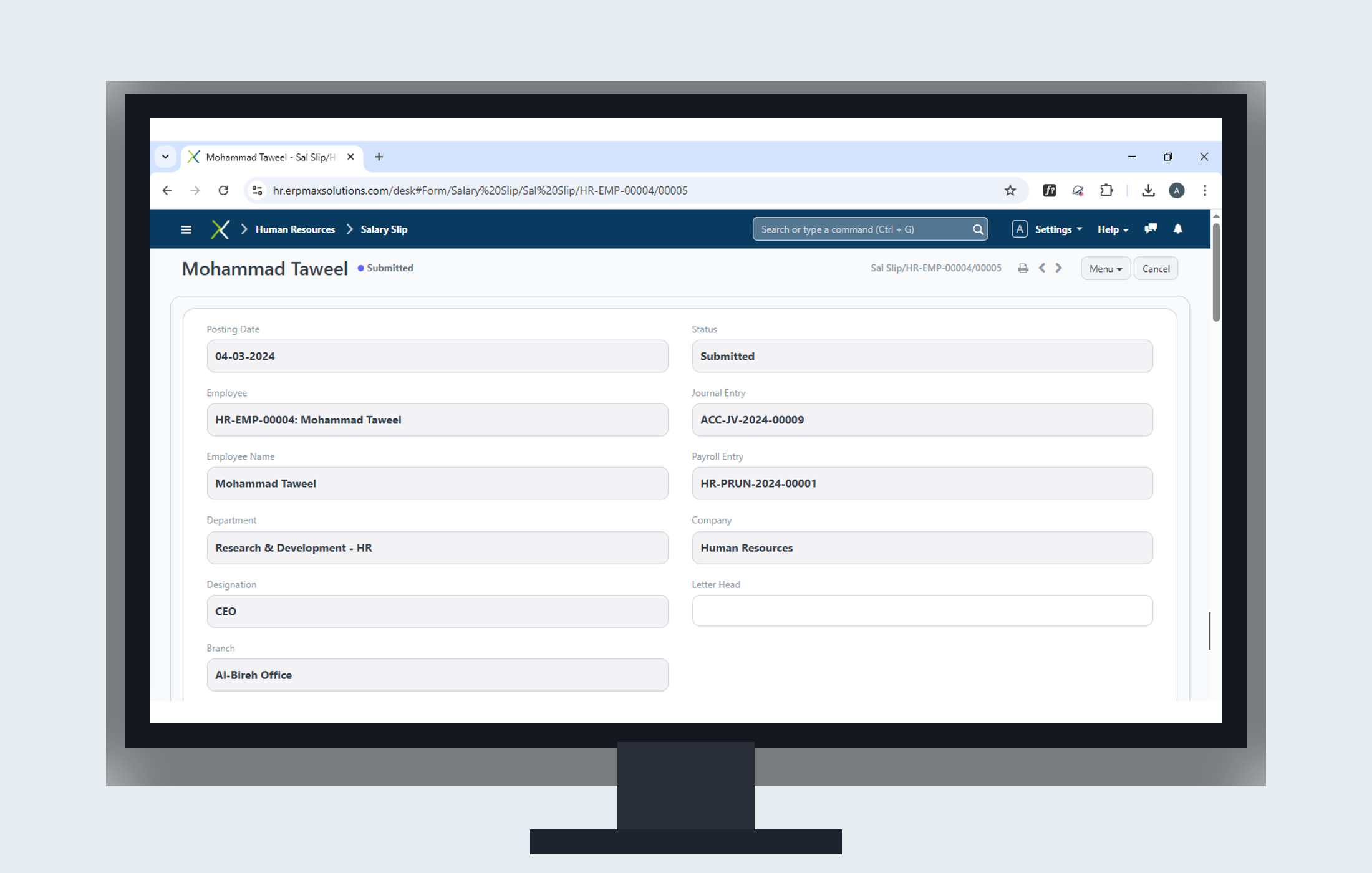Open browser downloads icon
Image resolution: width=1372 pixels, height=873 pixels.
(1148, 191)
